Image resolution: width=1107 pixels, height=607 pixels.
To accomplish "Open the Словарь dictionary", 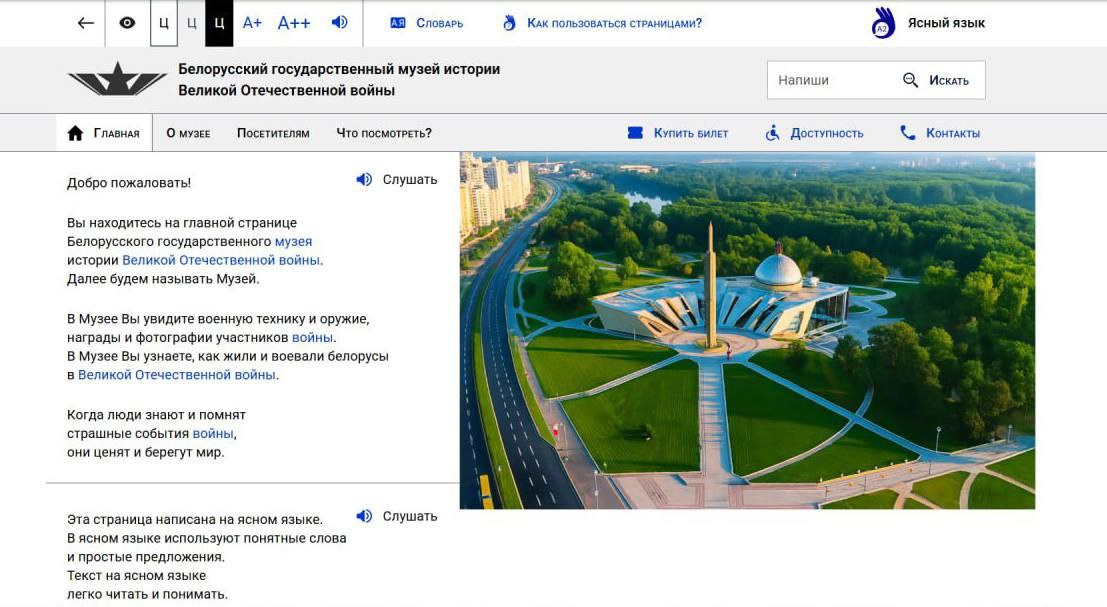I will (427, 23).
